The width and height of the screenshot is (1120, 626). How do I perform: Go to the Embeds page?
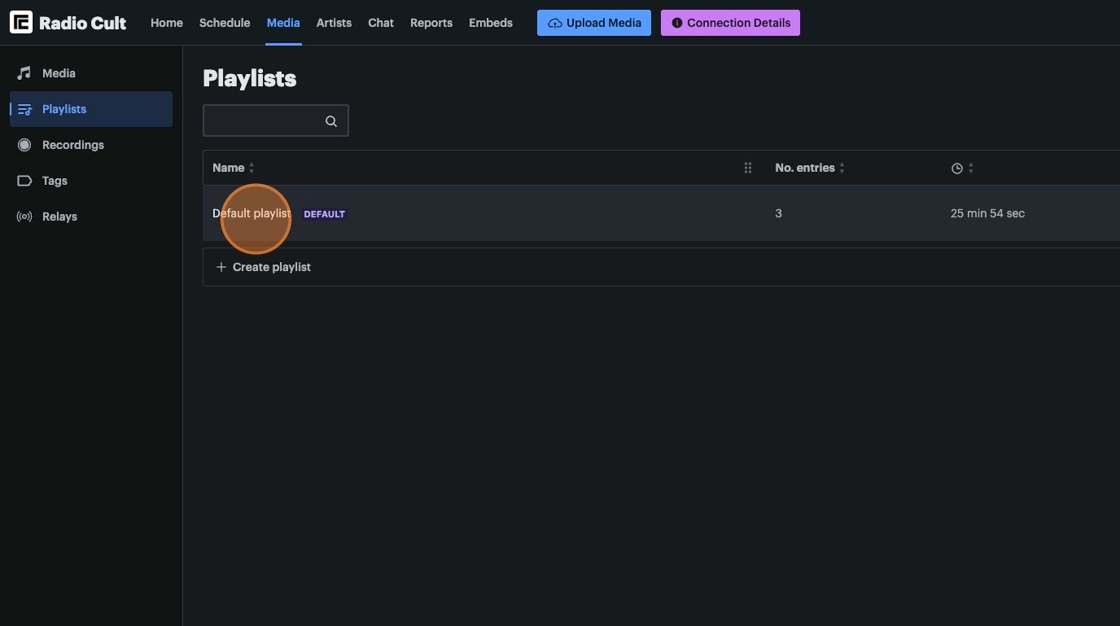click(490, 23)
